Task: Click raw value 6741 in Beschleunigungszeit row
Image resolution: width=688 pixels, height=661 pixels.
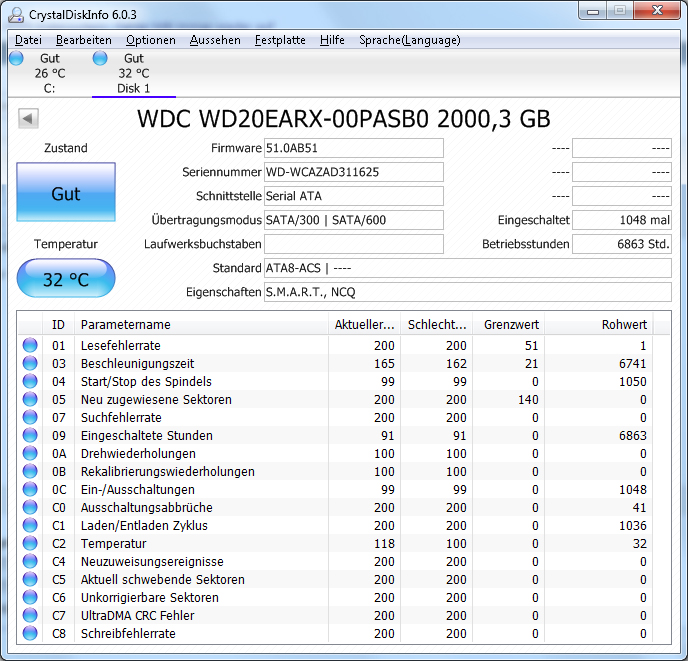Action: pyautogui.click(x=633, y=363)
